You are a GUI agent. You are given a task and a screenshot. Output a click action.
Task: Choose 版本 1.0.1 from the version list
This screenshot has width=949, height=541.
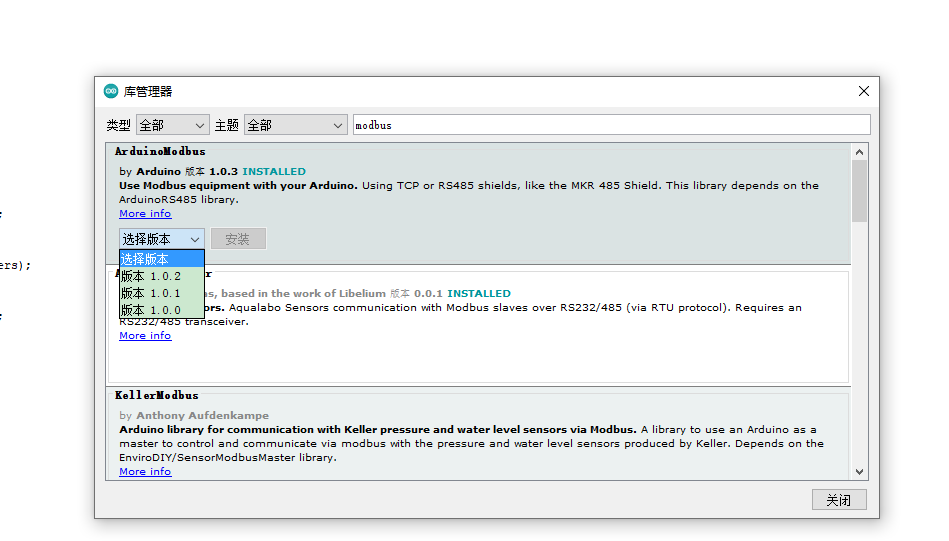click(x=162, y=293)
